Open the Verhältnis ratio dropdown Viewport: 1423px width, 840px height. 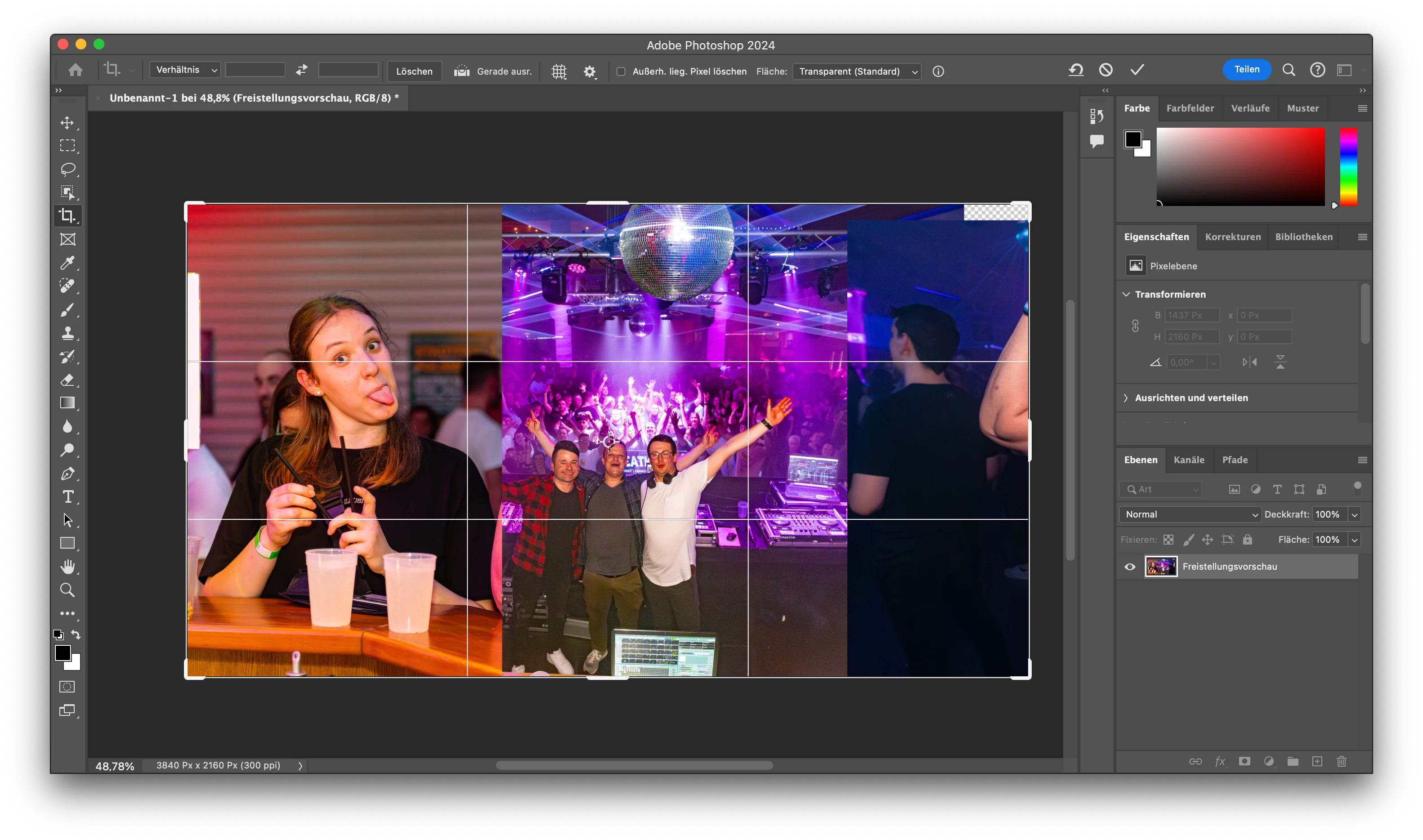pyautogui.click(x=185, y=70)
